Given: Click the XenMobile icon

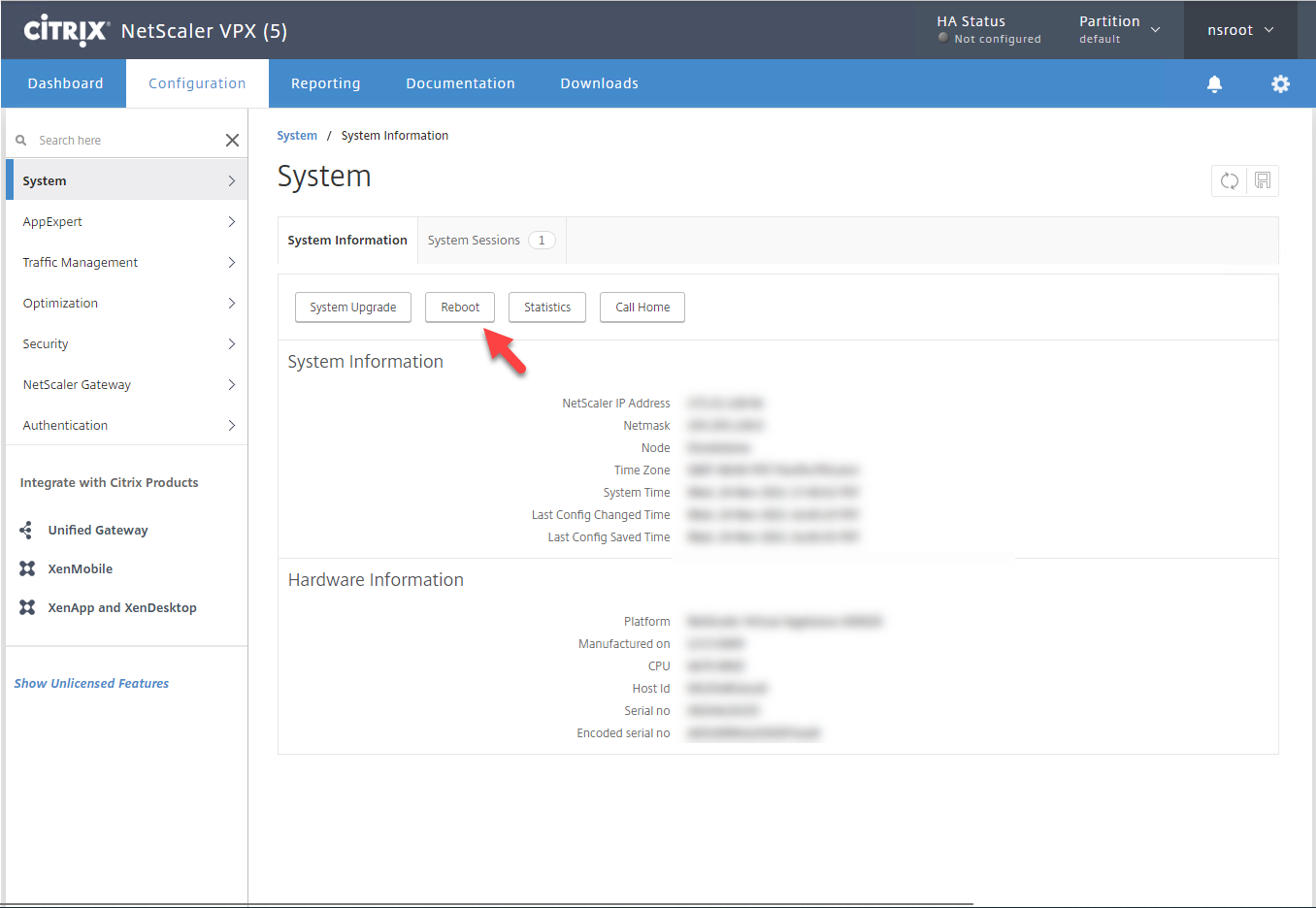Looking at the screenshot, I should tap(27, 568).
